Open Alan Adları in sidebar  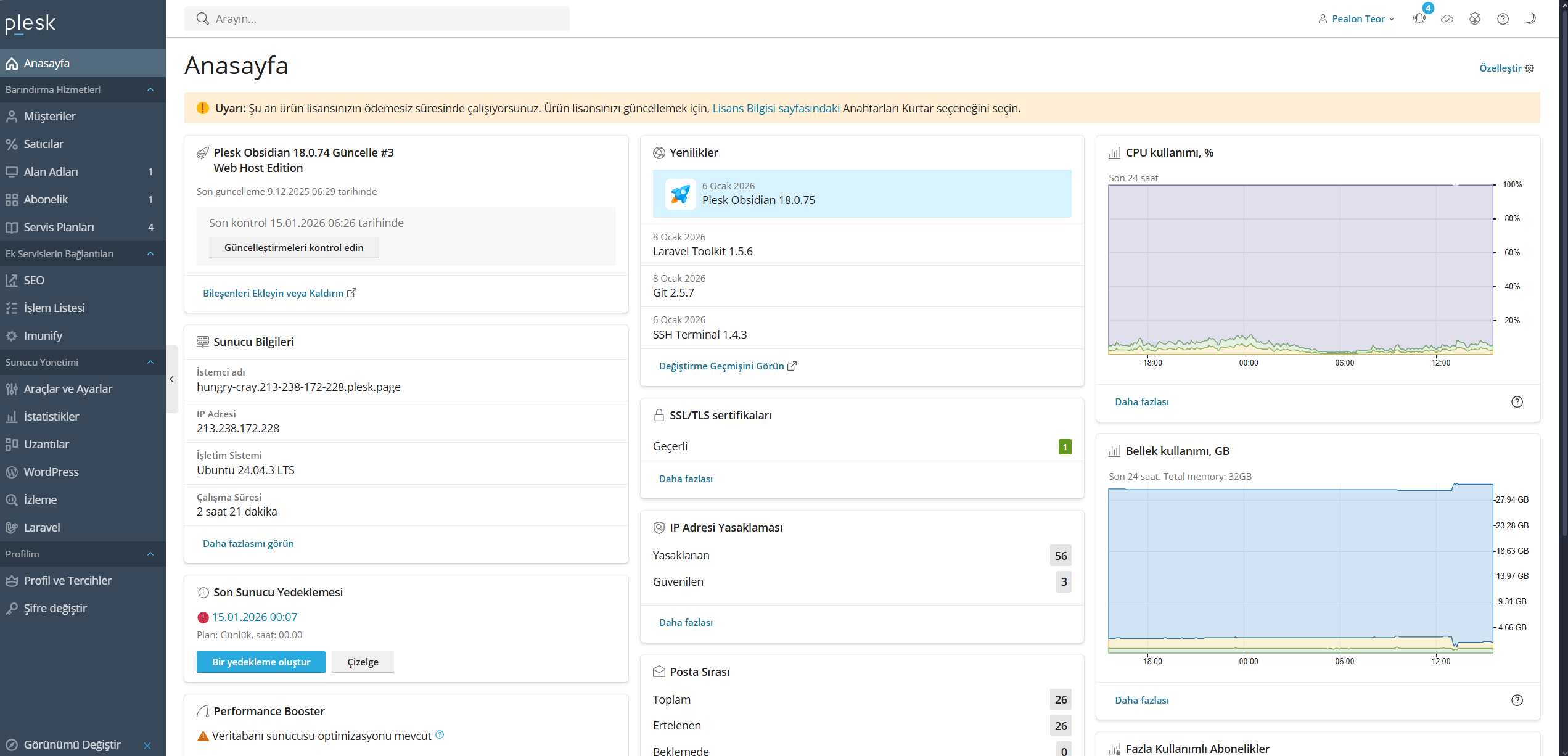[x=83, y=171]
